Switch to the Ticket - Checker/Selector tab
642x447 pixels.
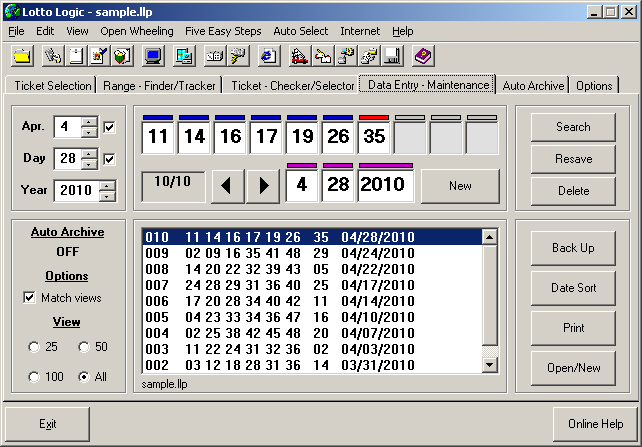point(292,86)
